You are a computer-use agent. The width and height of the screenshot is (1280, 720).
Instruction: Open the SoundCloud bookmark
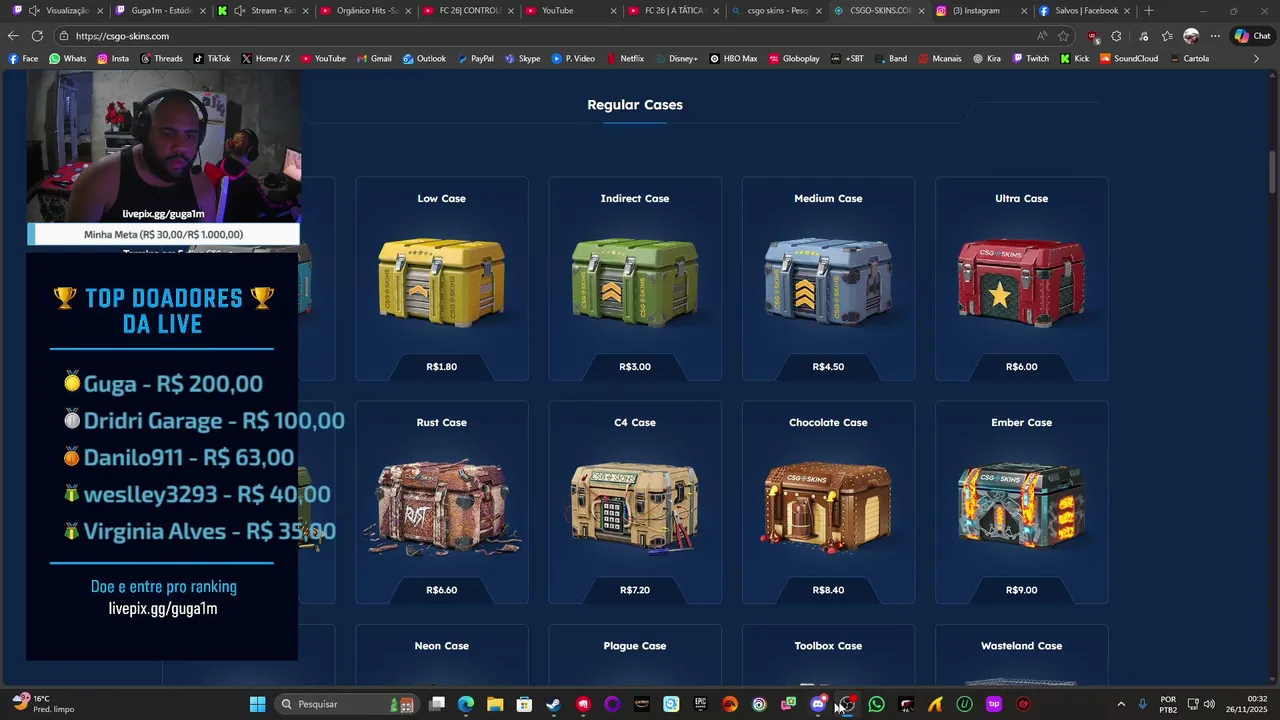[x=1129, y=59]
